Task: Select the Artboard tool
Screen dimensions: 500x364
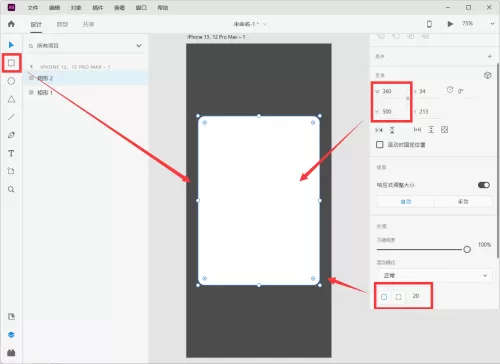Action: point(11,171)
